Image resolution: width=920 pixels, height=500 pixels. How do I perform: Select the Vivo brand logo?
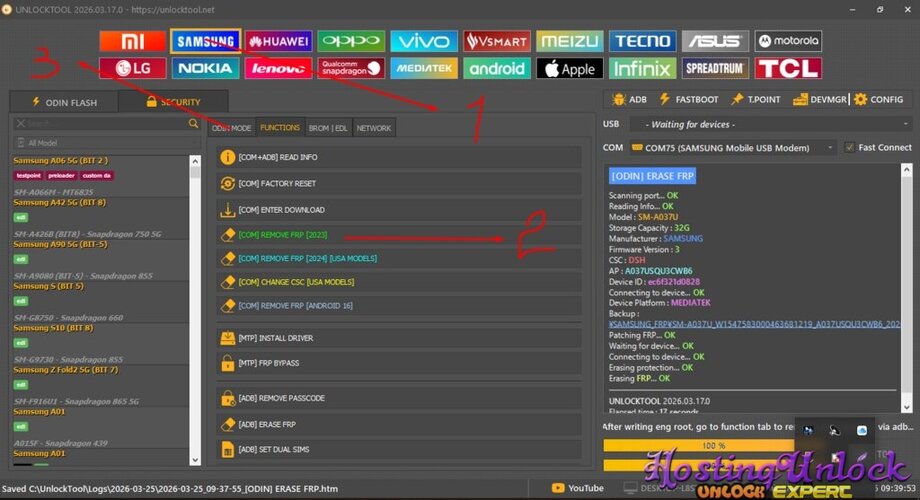coord(424,41)
